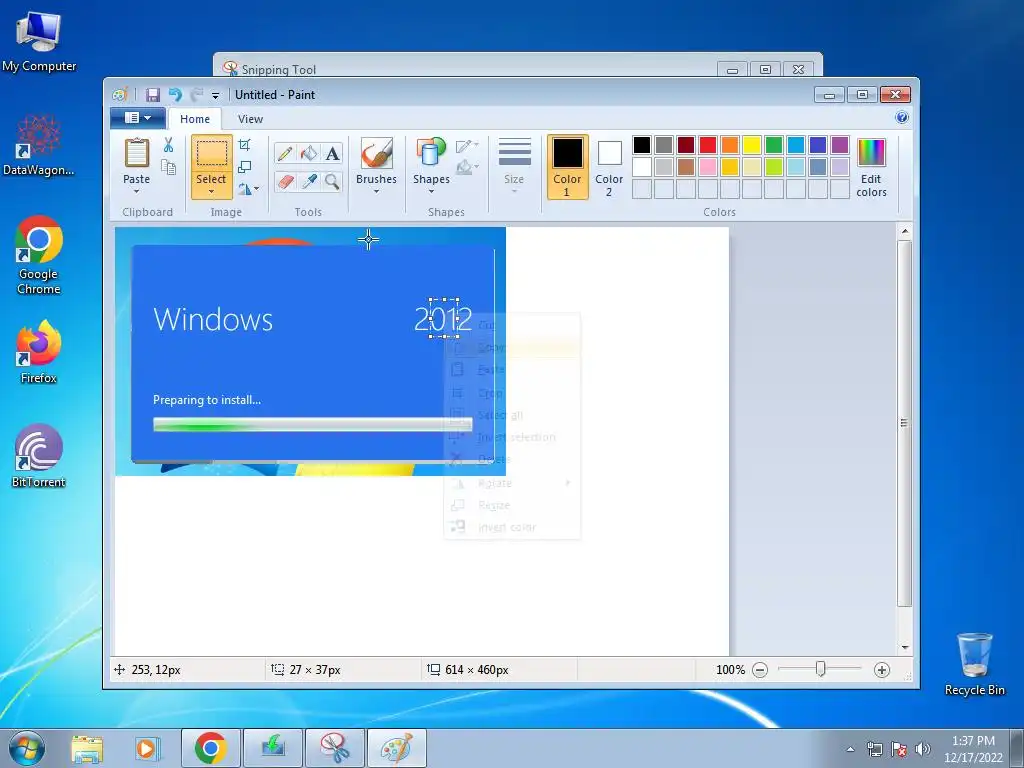The height and width of the screenshot is (768, 1024).
Task: Open My Computer desktop icon
Action: coord(39,40)
